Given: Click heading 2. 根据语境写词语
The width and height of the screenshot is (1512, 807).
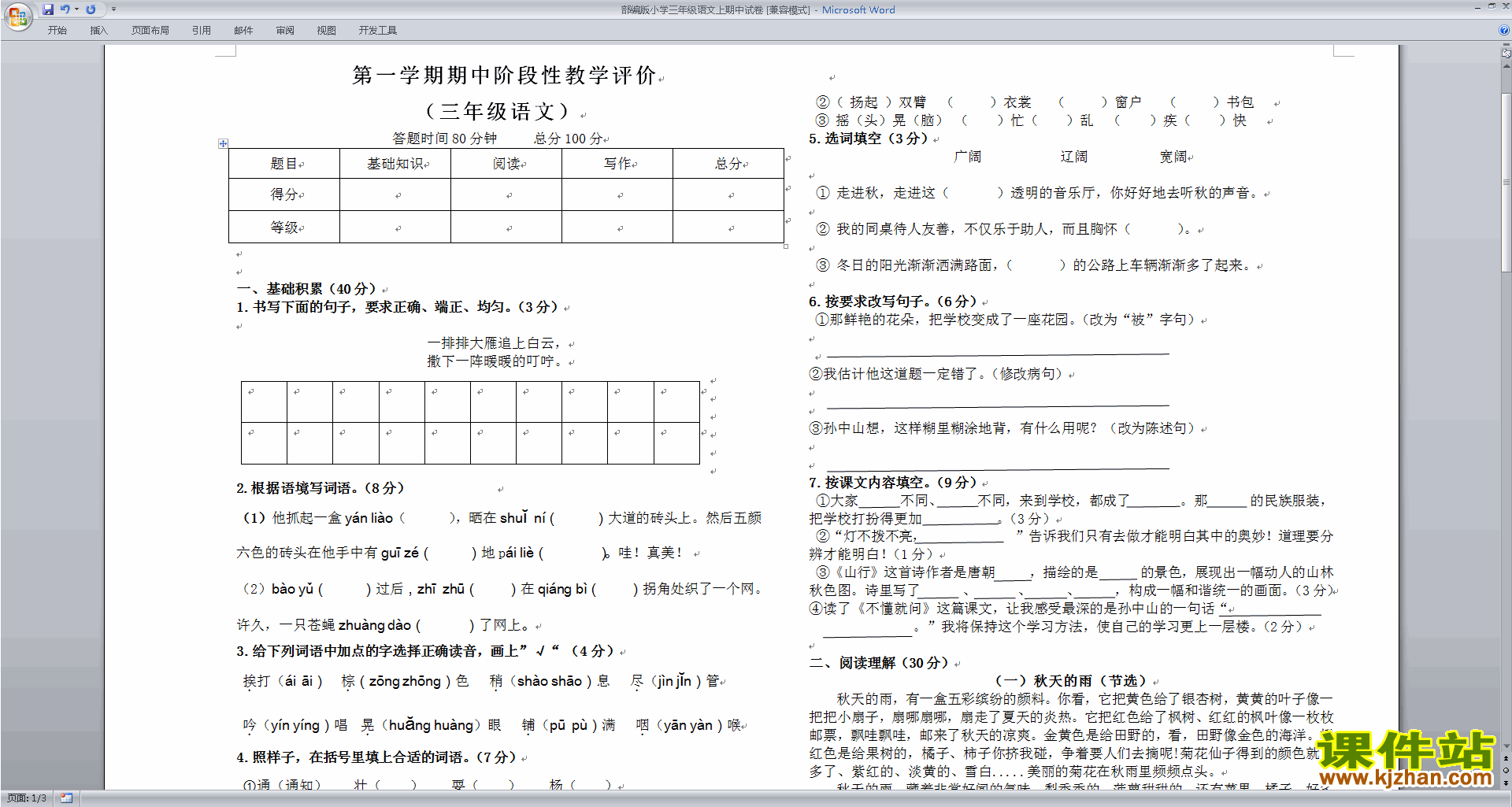Looking at the screenshot, I should (x=321, y=488).
